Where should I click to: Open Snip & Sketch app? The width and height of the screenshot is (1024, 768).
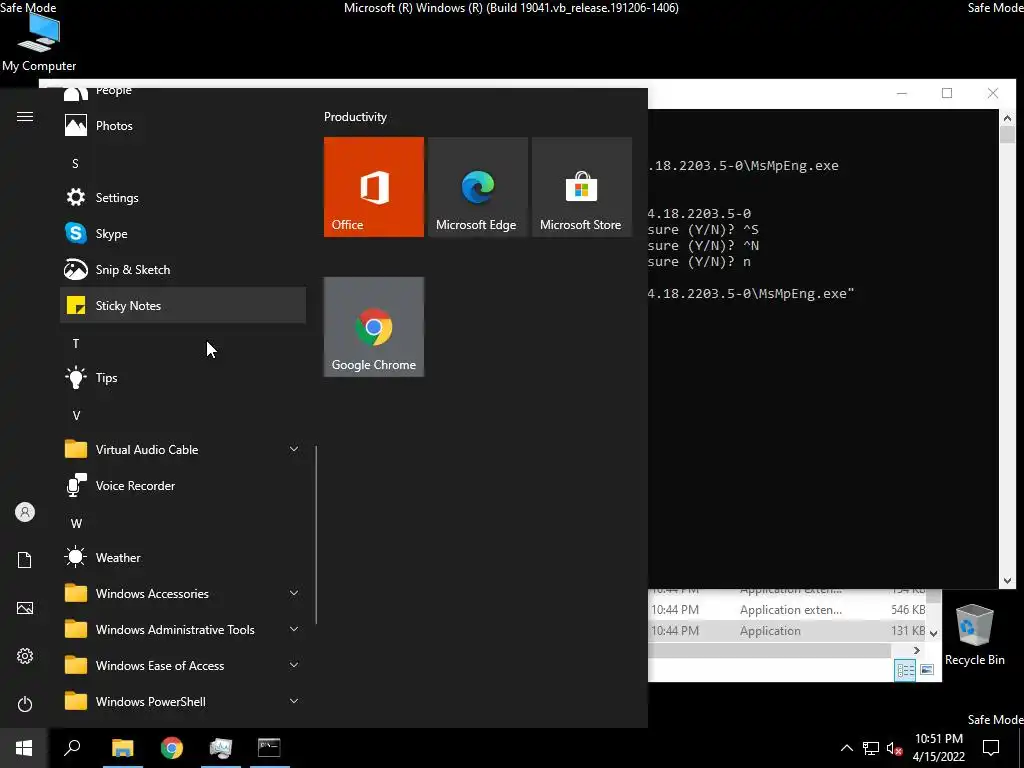click(x=183, y=269)
